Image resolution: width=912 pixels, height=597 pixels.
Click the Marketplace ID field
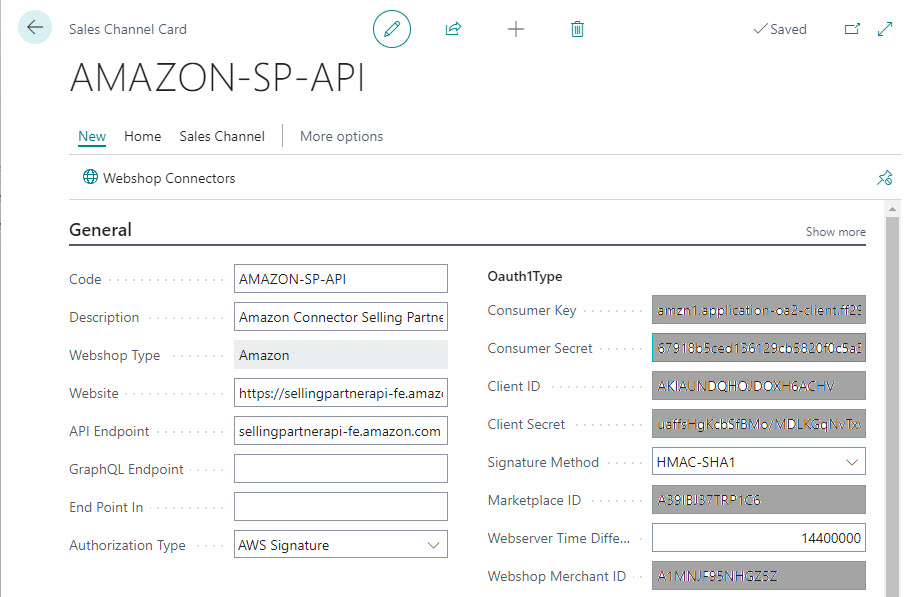(x=758, y=500)
